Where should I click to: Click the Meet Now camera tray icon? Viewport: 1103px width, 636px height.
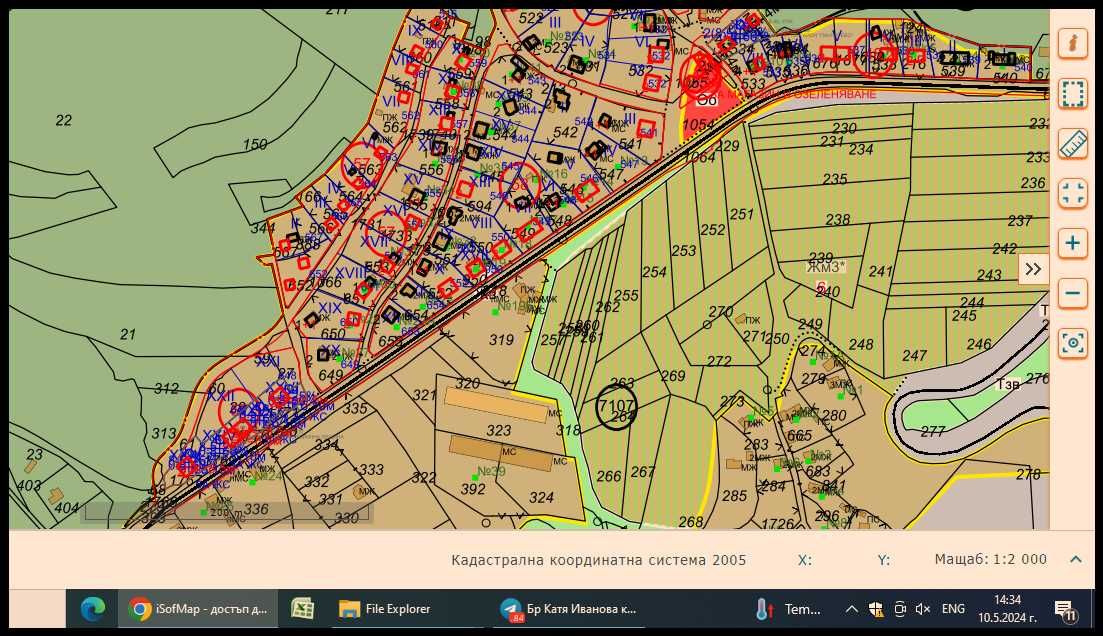(900, 609)
